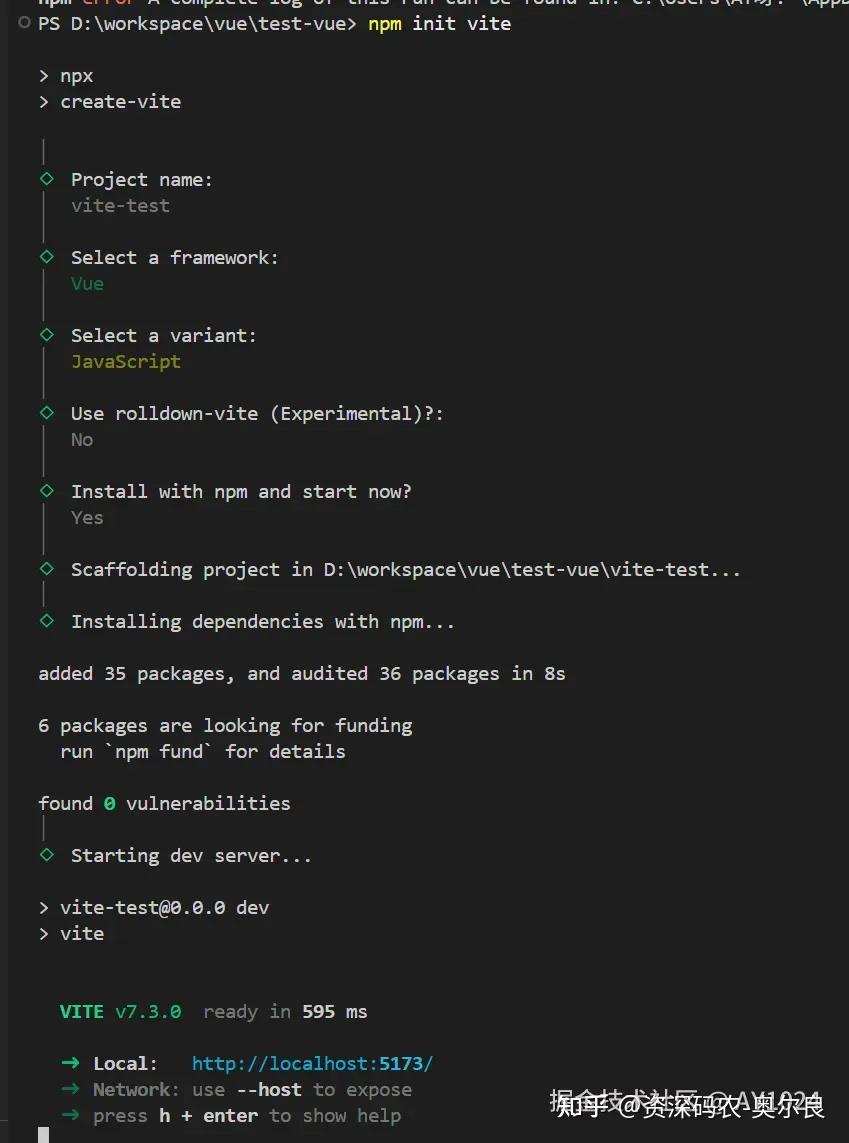The image size is (849, 1143).
Task: Click the diamond next to Scaffolding project line
Action: 46,569
